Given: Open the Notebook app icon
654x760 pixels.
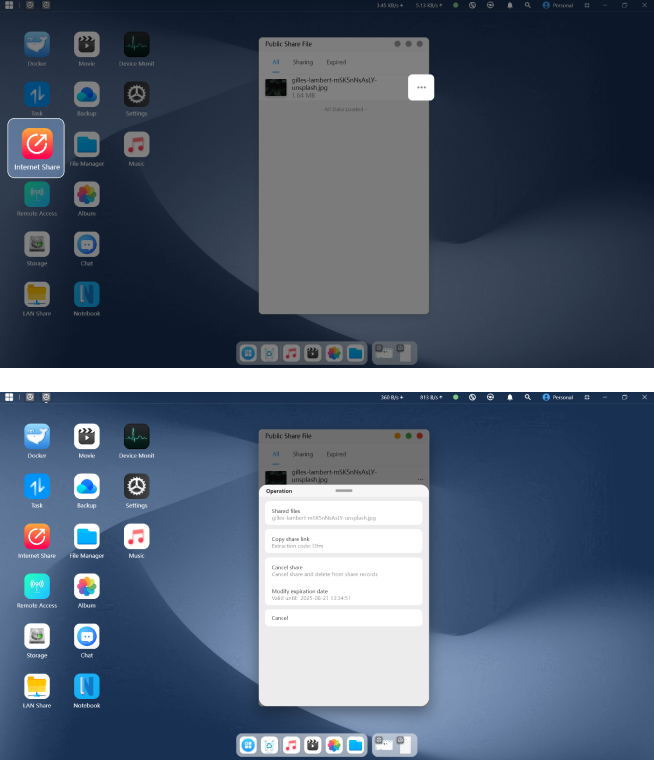Looking at the screenshot, I should [87, 686].
